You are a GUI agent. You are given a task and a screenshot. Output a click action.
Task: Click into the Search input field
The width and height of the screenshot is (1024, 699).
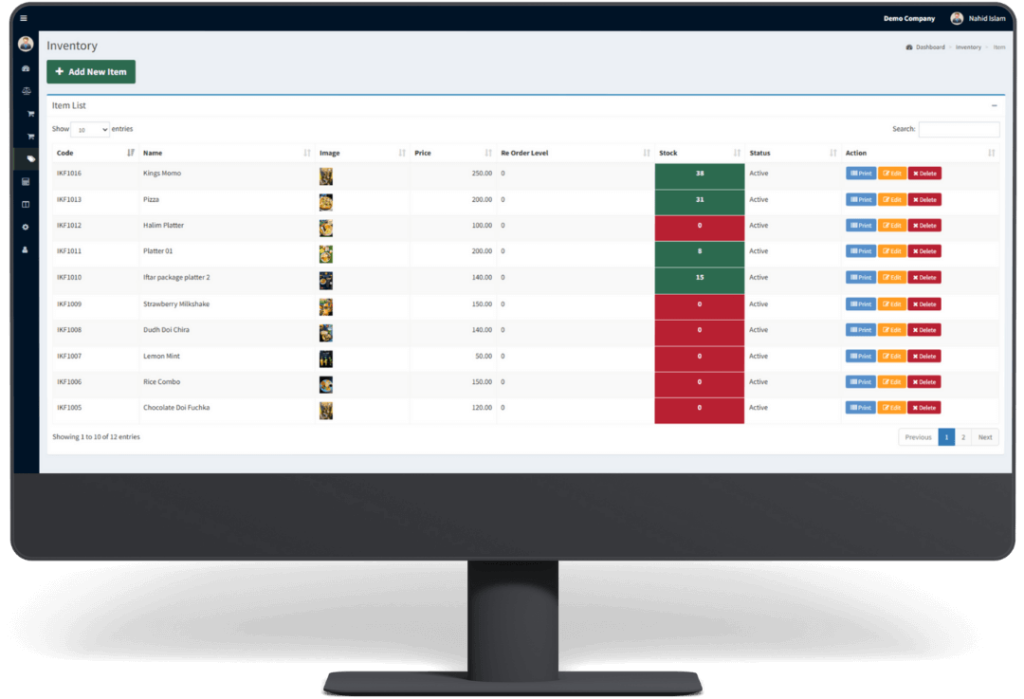coord(958,129)
